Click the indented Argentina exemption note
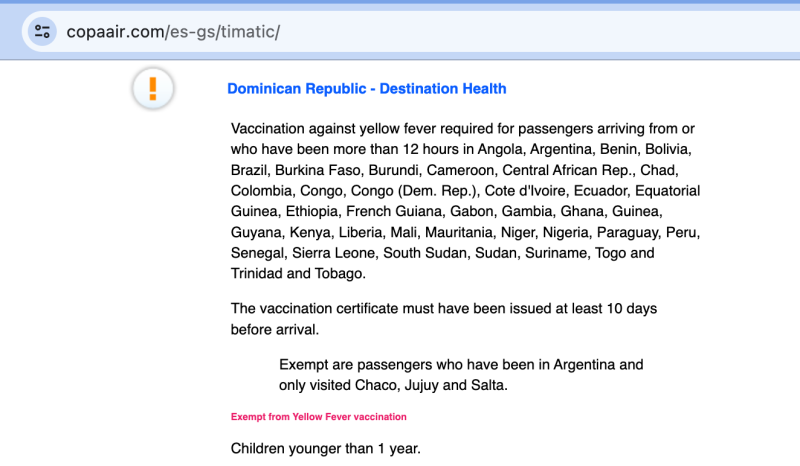The height and width of the screenshot is (466, 800). (x=461, y=375)
